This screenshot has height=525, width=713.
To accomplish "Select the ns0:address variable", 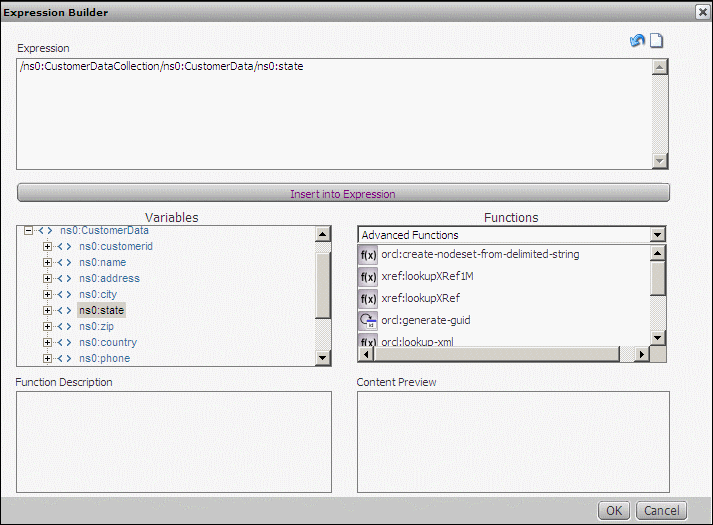I will [x=110, y=278].
